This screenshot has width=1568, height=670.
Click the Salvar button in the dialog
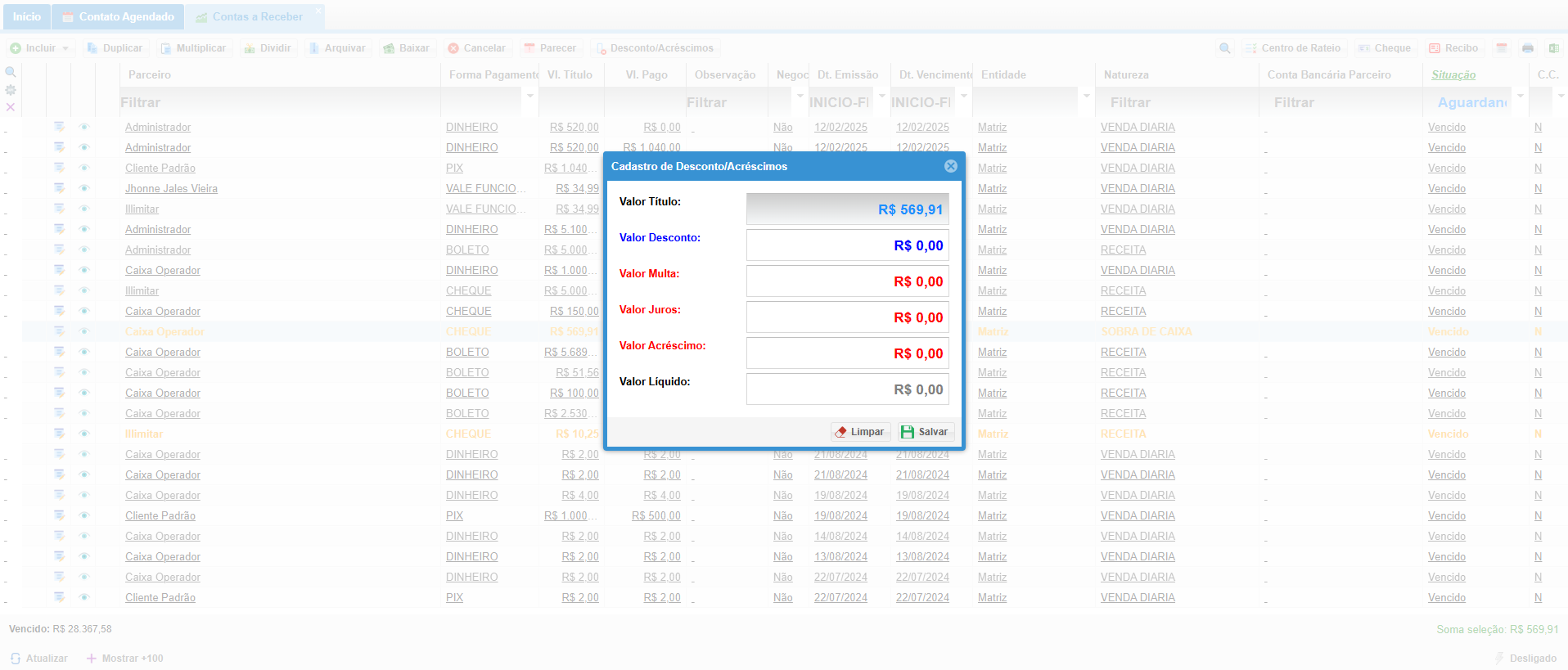coord(925,432)
